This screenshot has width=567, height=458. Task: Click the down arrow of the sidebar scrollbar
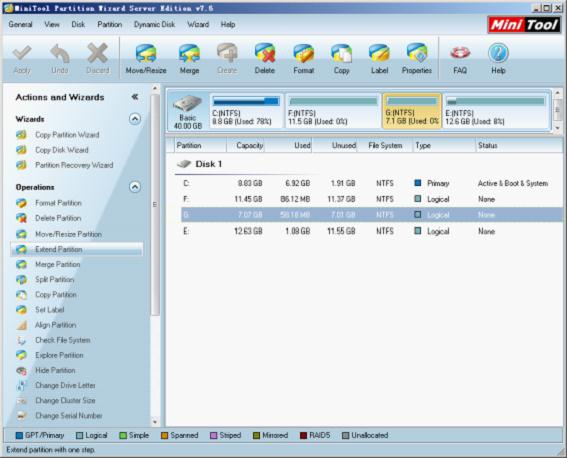(x=155, y=422)
